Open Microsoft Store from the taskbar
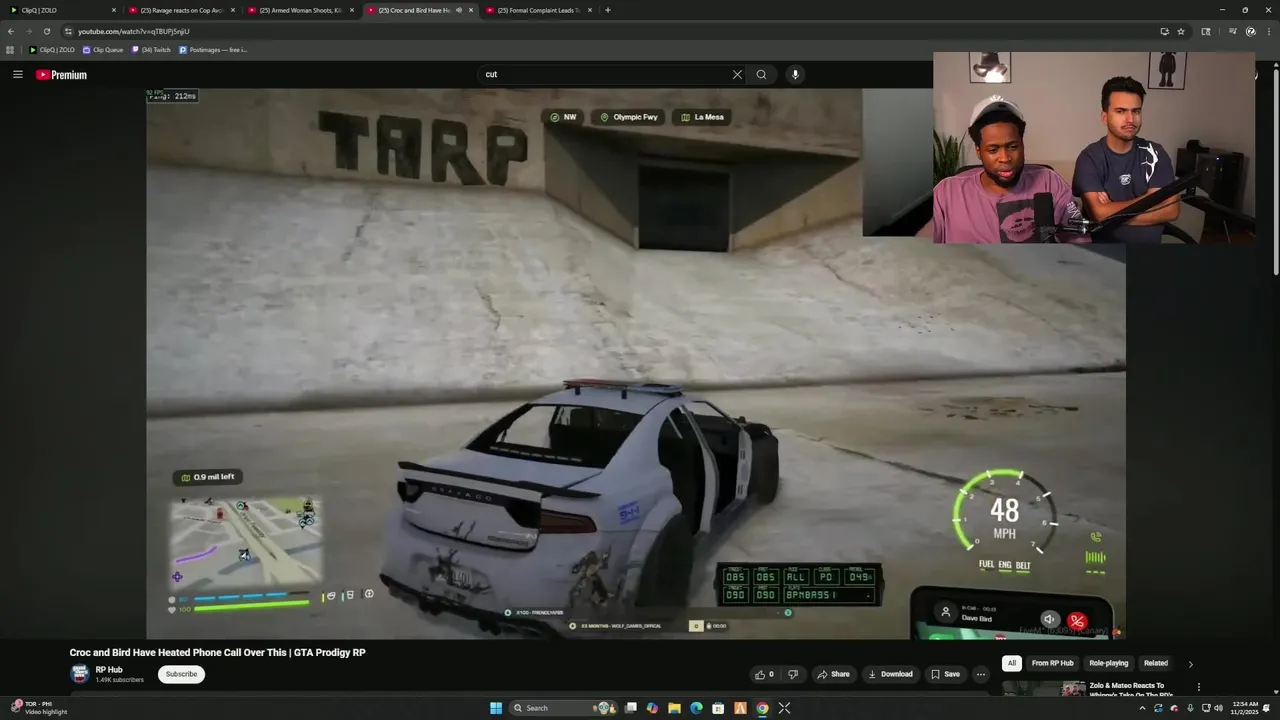This screenshot has height=720, width=1280. pyautogui.click(x=718, y=708)
